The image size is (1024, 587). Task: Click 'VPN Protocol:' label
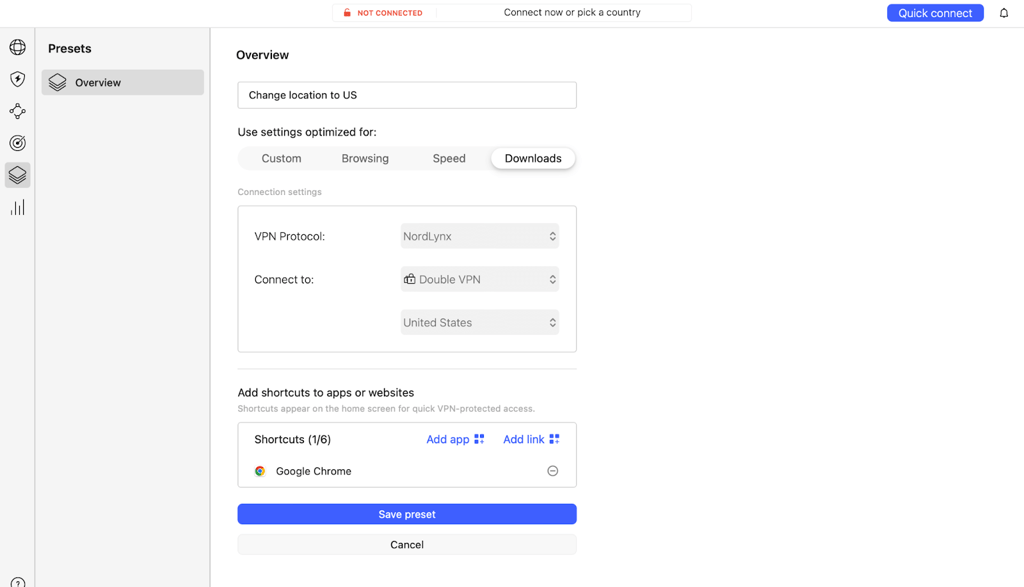pyautogui.click(x=289, y=236)
